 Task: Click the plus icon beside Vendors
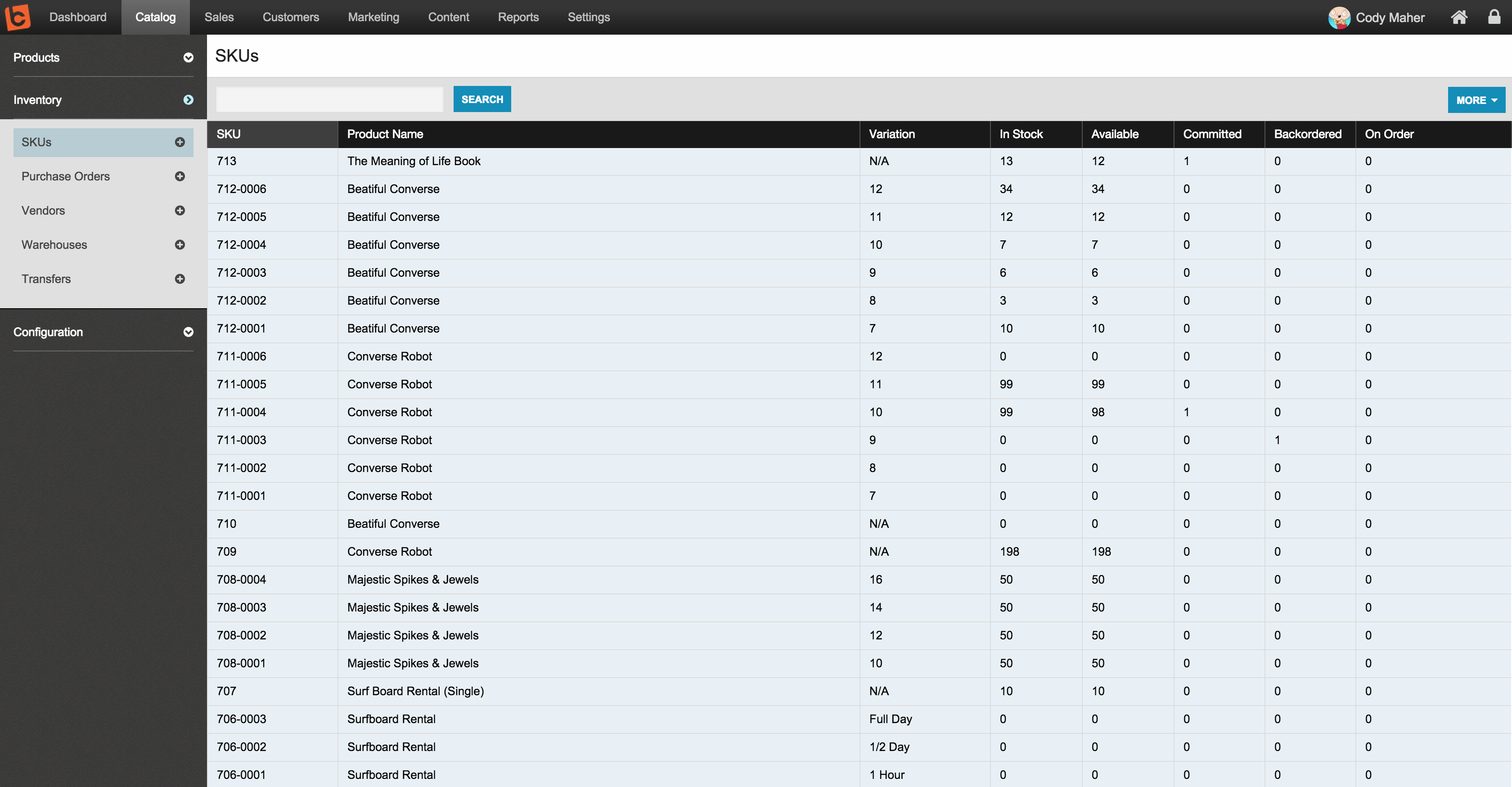click(180, 210)
